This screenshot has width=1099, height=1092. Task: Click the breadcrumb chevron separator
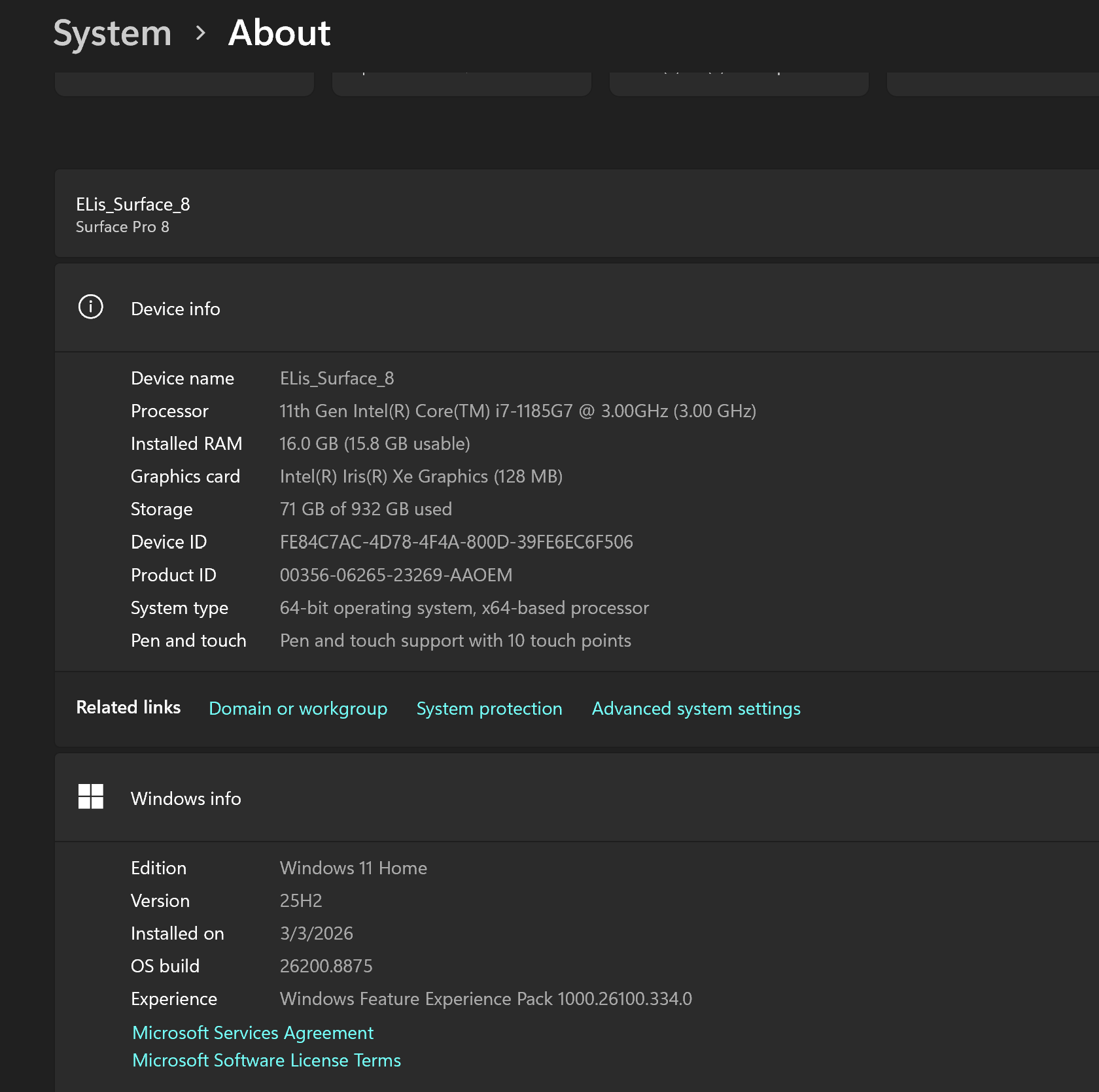click(200, 33)
